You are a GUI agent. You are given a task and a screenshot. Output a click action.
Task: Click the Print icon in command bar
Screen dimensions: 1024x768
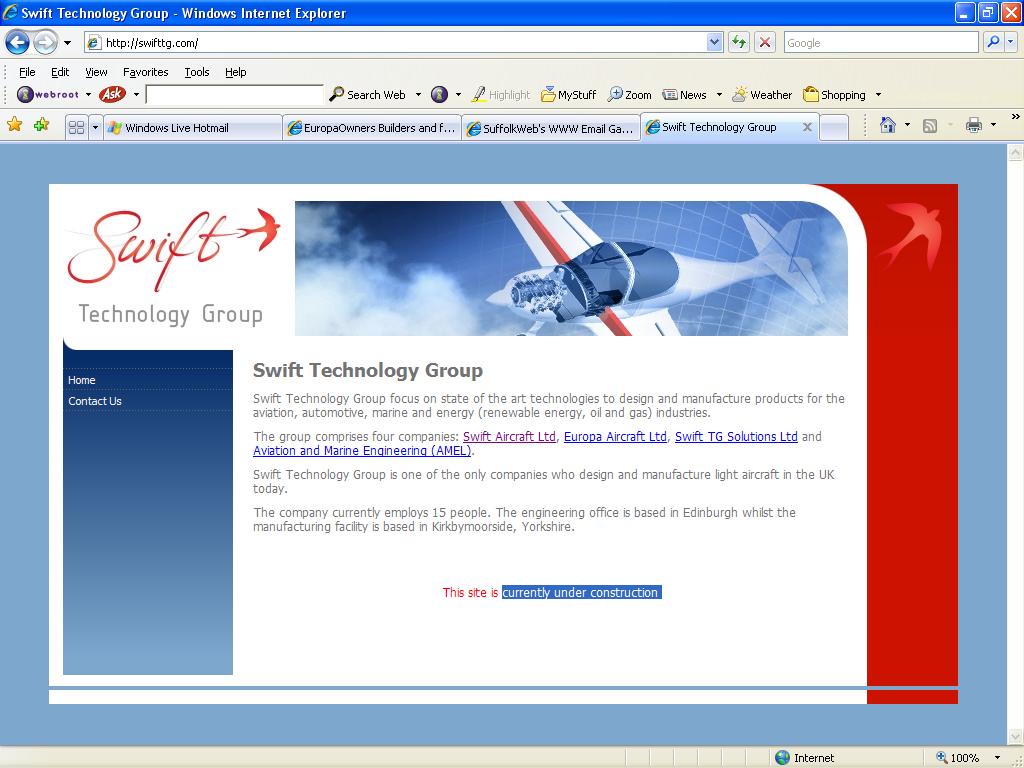point(973,125)
